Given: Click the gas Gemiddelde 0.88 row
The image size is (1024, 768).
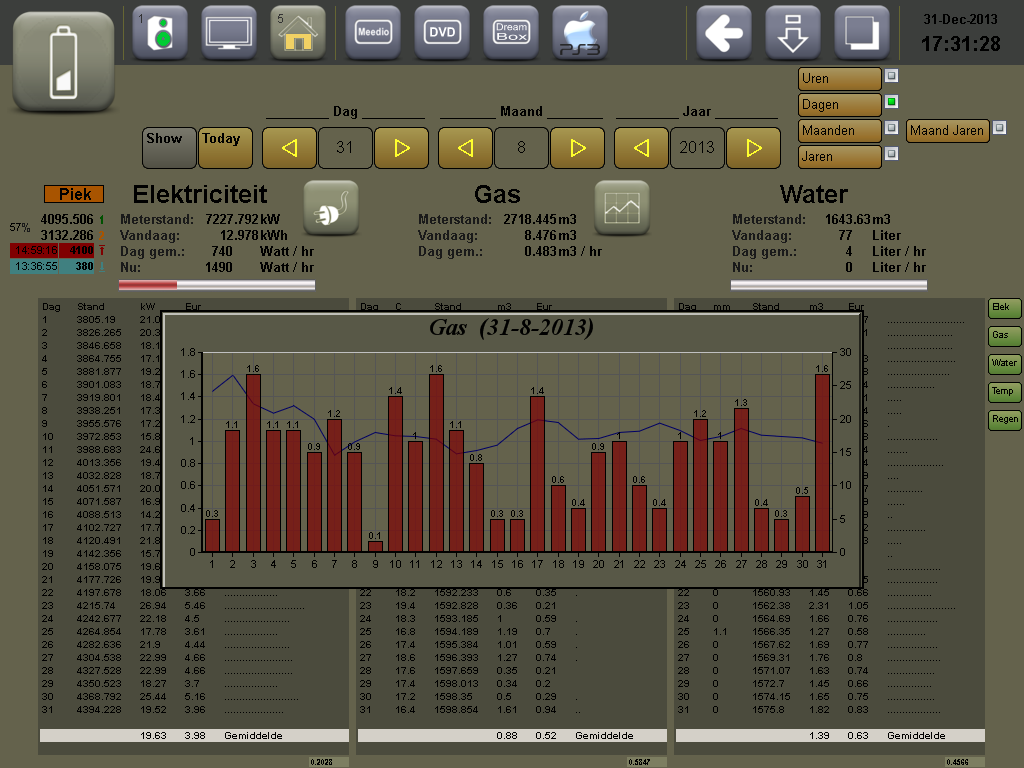Looking at the screenshot, I should [x=512, y=735].
